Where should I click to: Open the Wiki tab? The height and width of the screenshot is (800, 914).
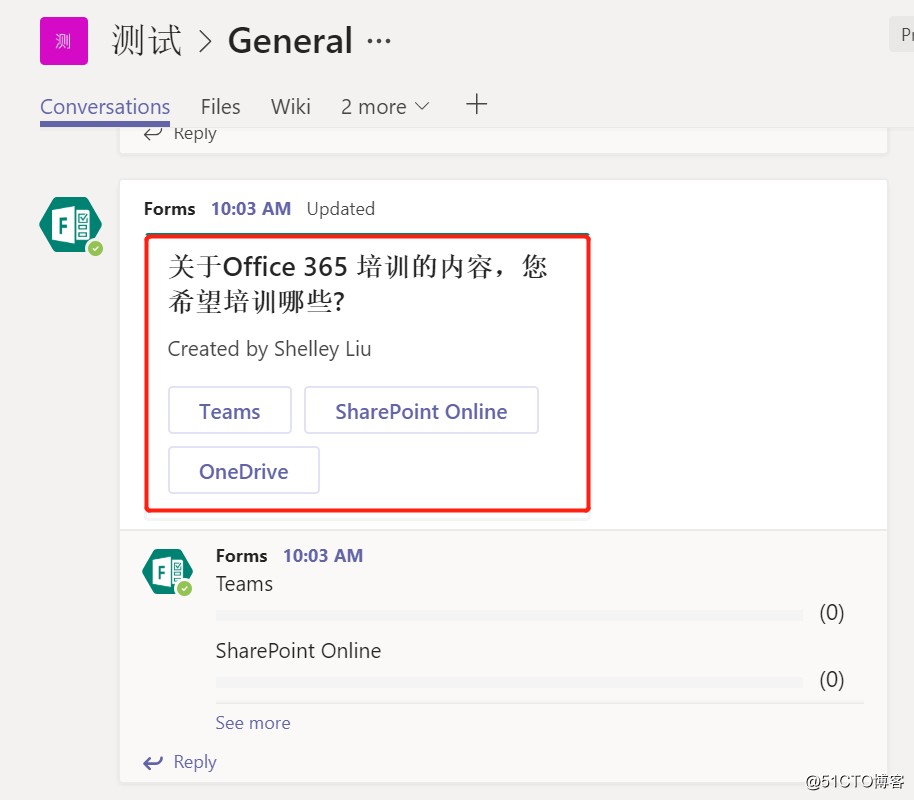pyautogui.click(x=290, y=107)
